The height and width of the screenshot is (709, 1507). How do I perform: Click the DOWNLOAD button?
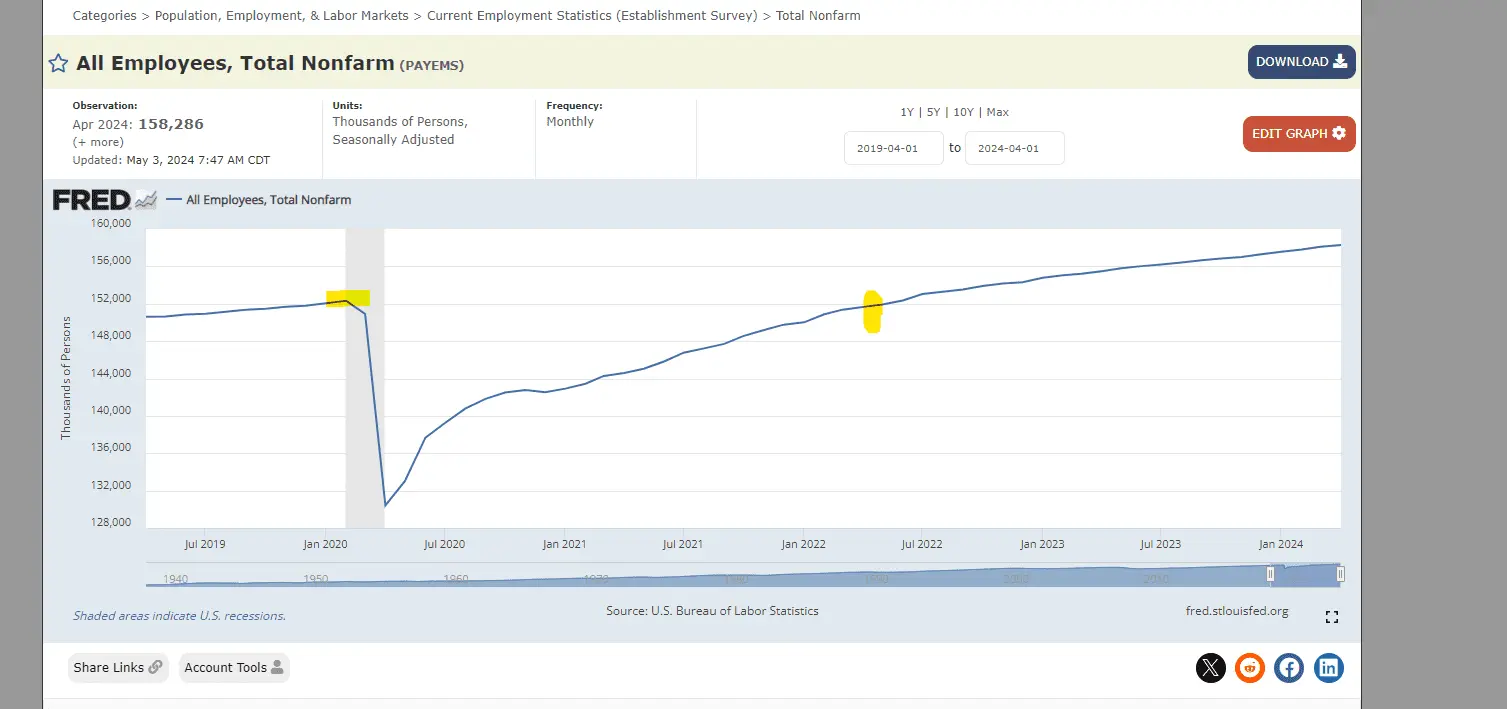coord(1301,62)
